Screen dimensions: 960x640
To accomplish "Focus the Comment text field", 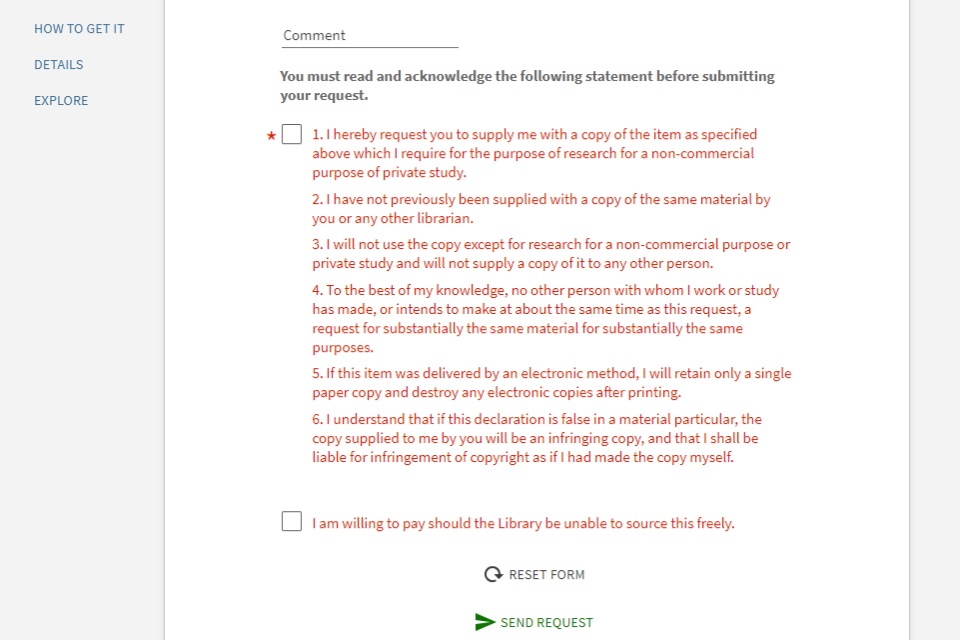I will [369, 35].
